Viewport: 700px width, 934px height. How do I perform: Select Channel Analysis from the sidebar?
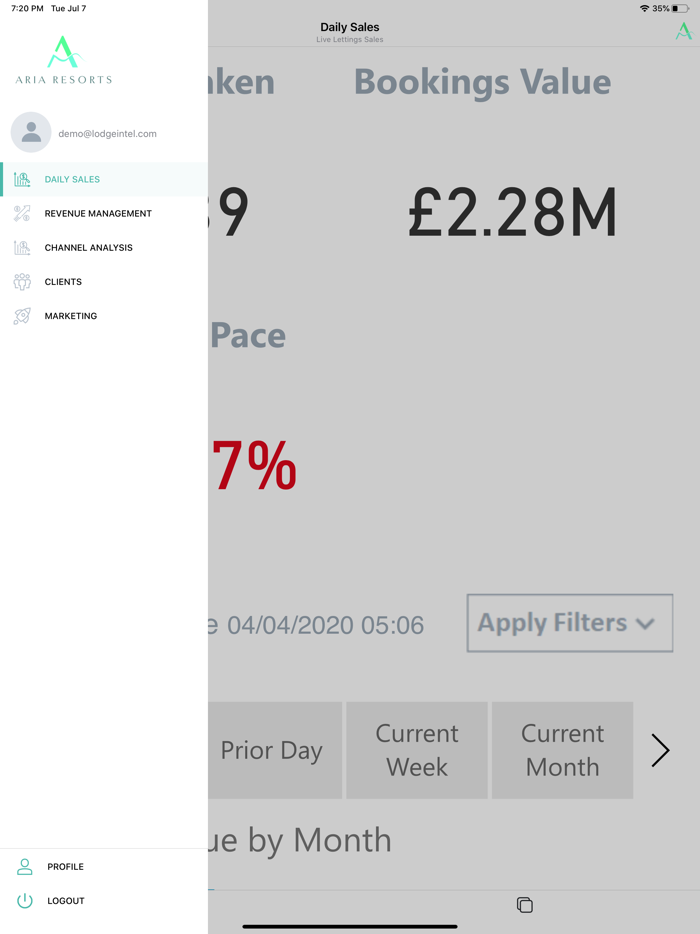pos(88,248)
